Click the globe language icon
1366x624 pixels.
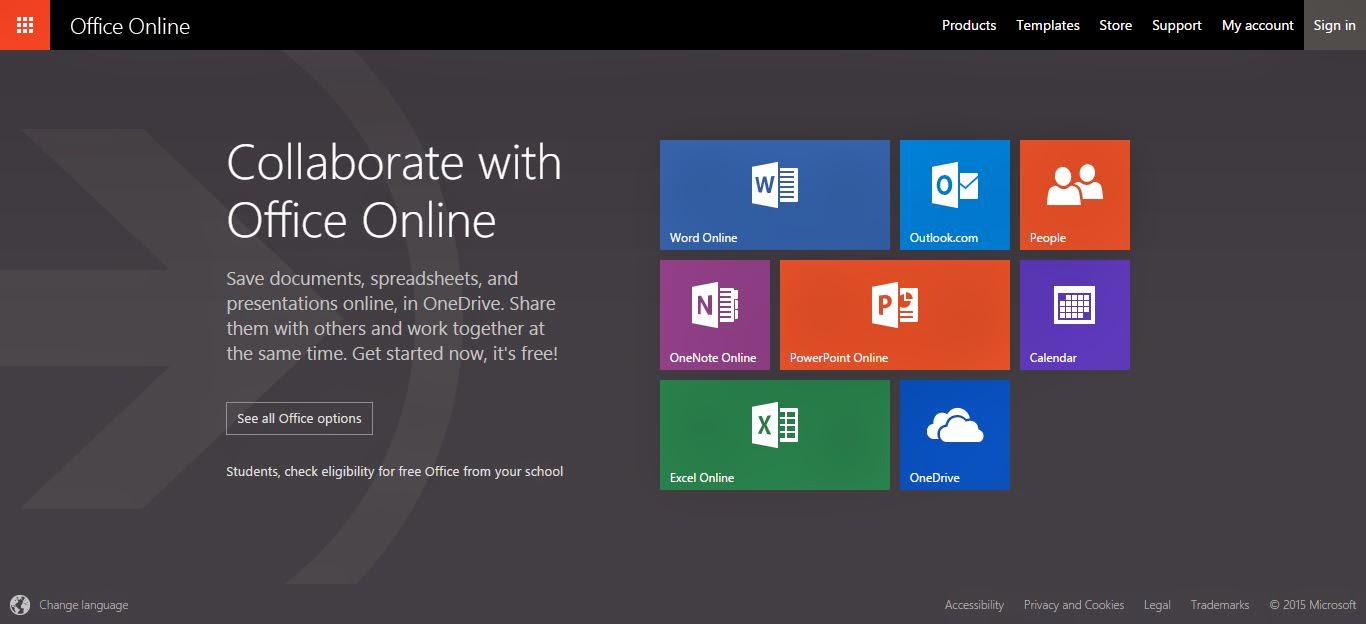tap(20, 604)
